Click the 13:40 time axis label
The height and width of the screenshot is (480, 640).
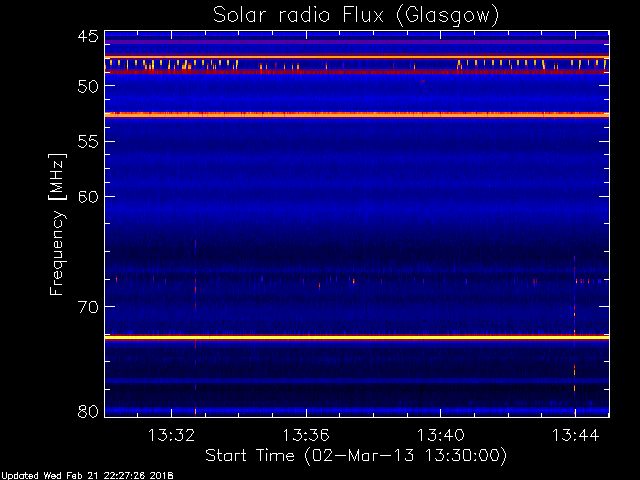tap(441, 435)
